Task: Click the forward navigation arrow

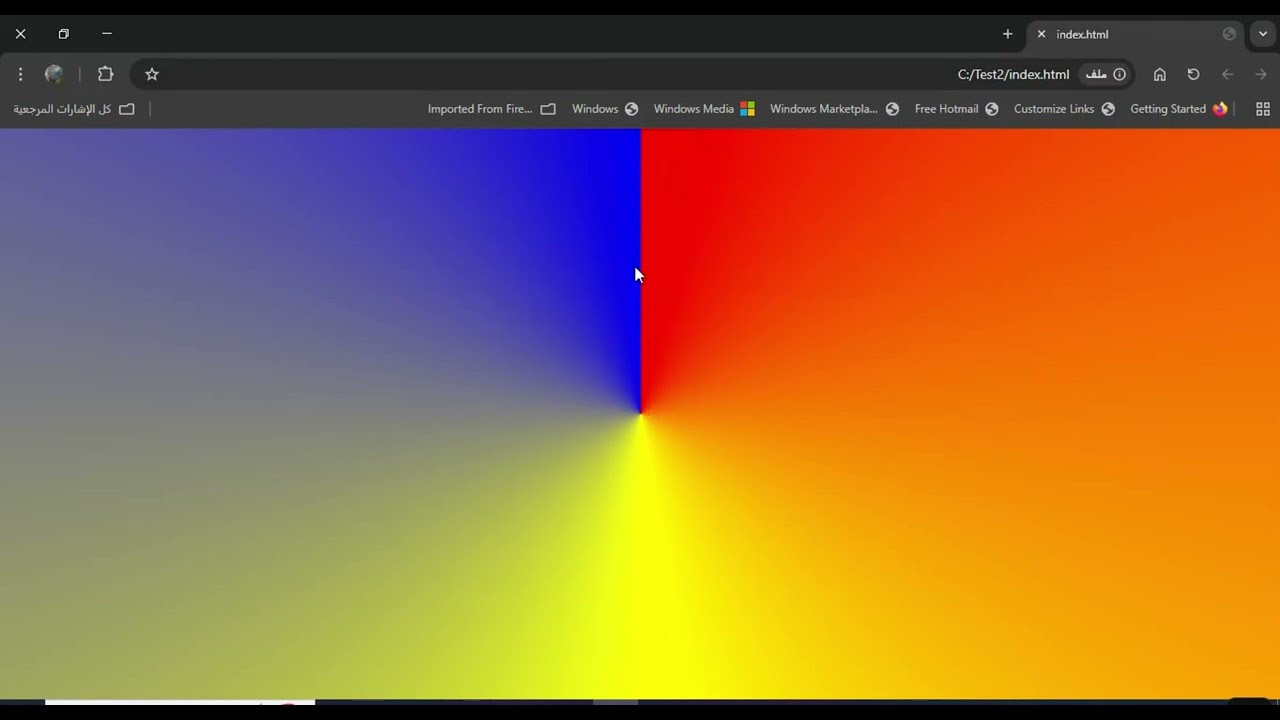Action: pyautogui.click(x=1261, y=74)
